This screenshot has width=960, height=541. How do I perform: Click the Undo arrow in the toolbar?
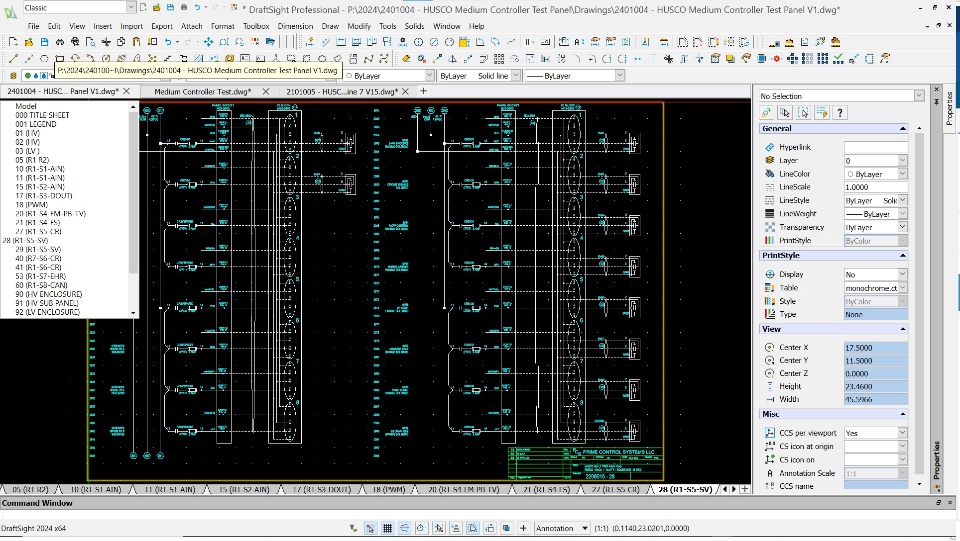click(x=166, y=42)
